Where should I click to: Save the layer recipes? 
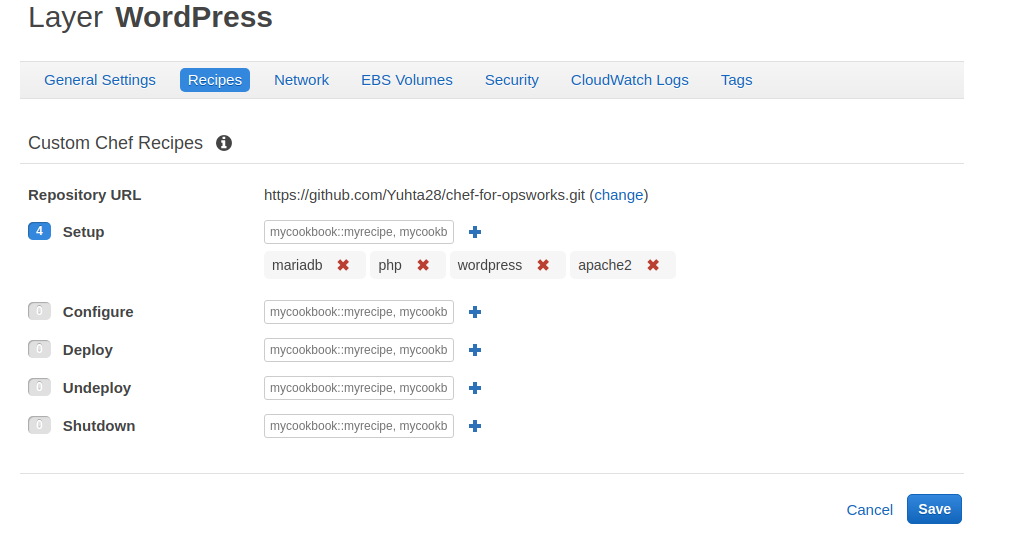[934, 509]
